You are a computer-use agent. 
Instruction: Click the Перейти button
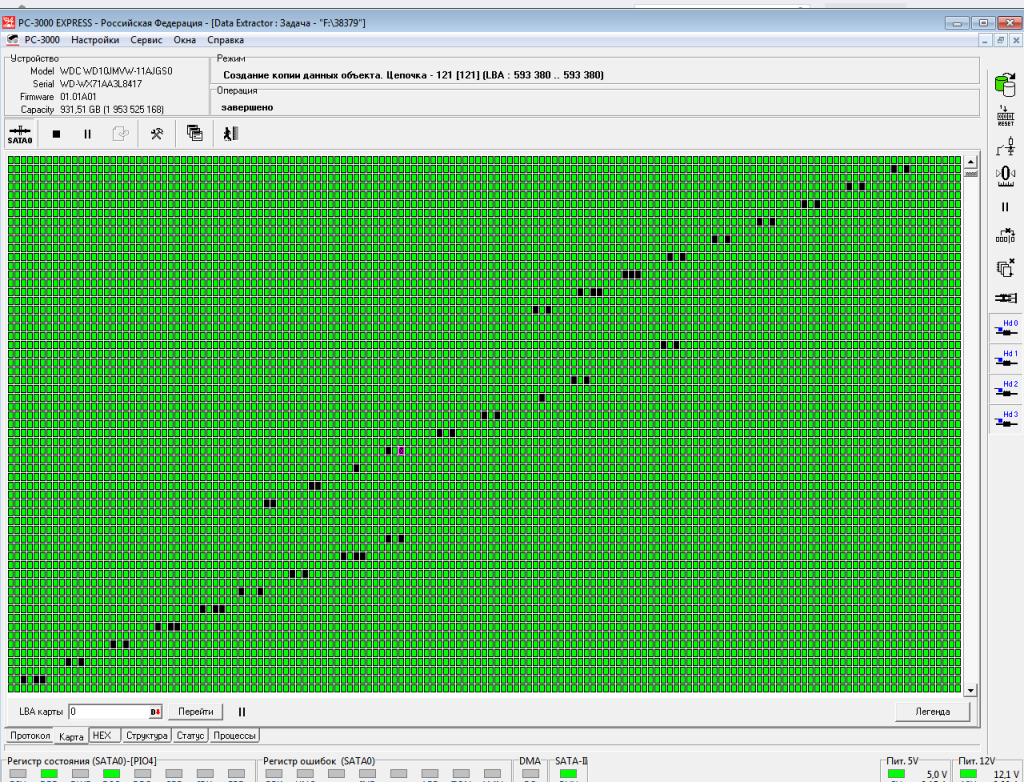pos(196,711)
